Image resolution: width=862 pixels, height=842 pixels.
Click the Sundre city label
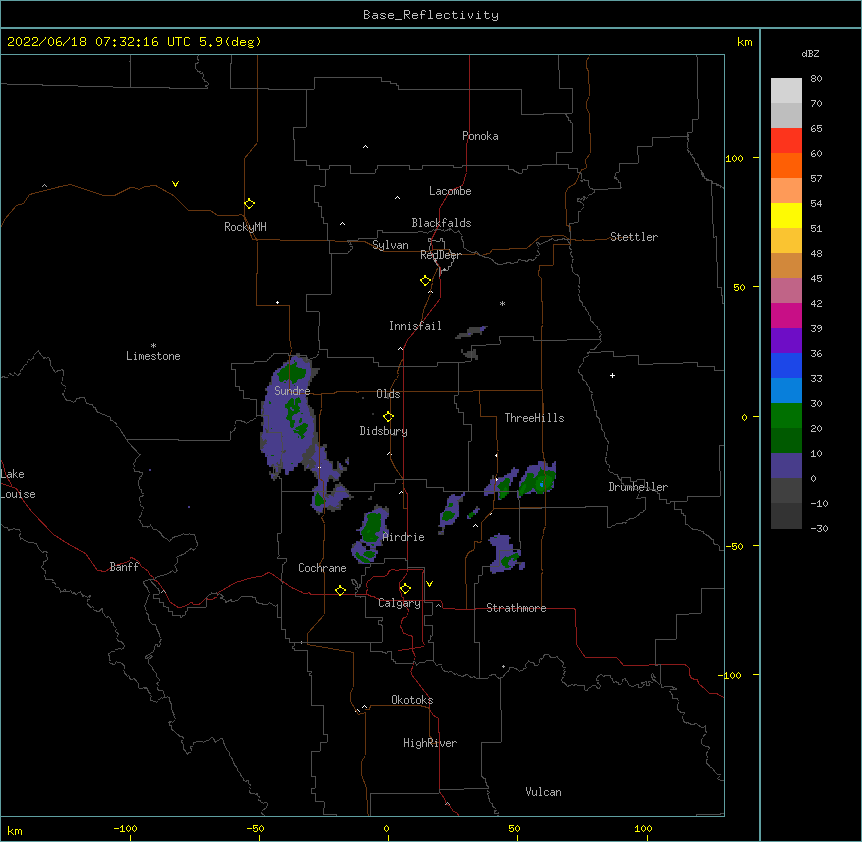[x=292, y=391]
